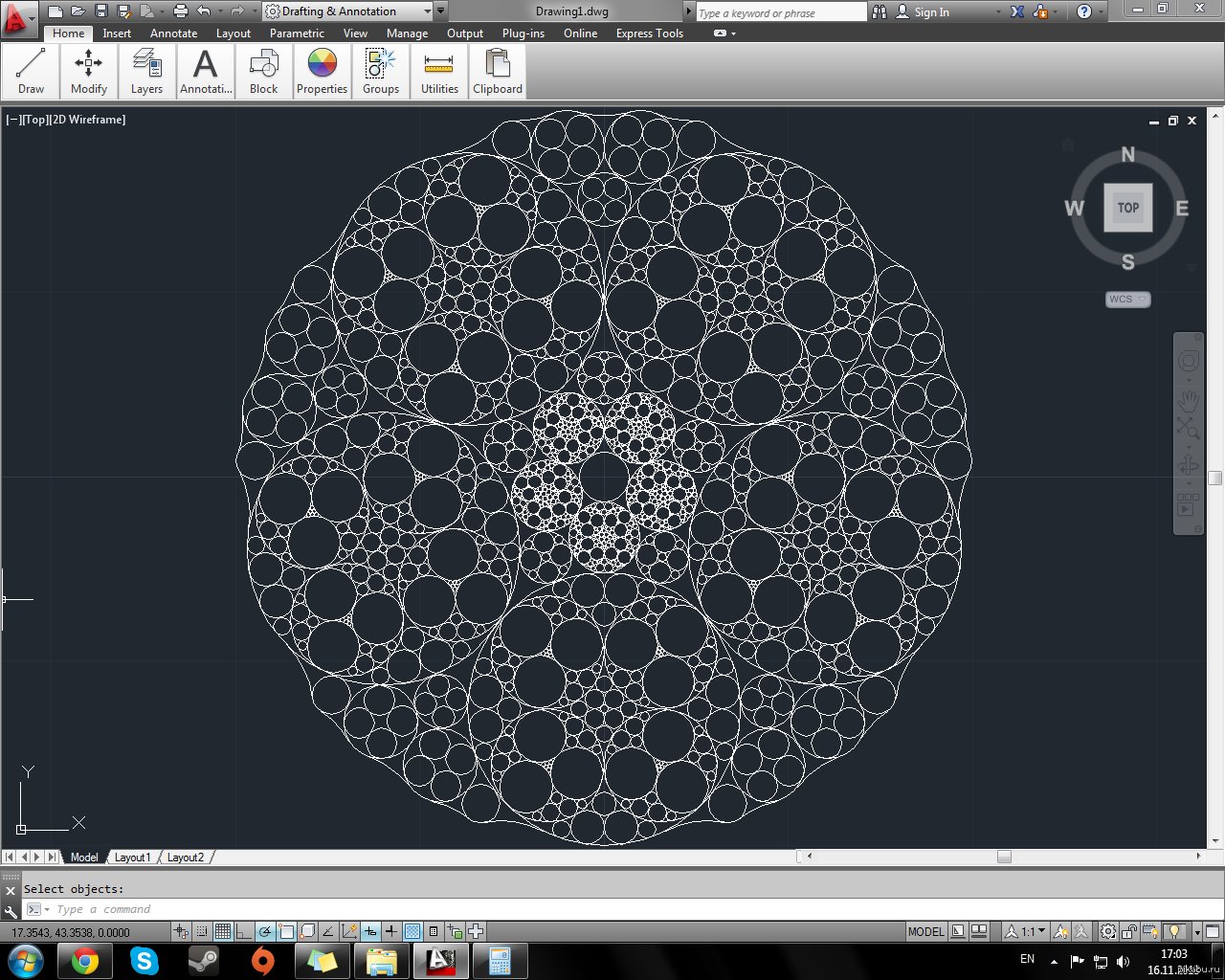Click the Sign In button
Image resolution: width=1225 pixels, height=980 pixels.
pos(923,12)
